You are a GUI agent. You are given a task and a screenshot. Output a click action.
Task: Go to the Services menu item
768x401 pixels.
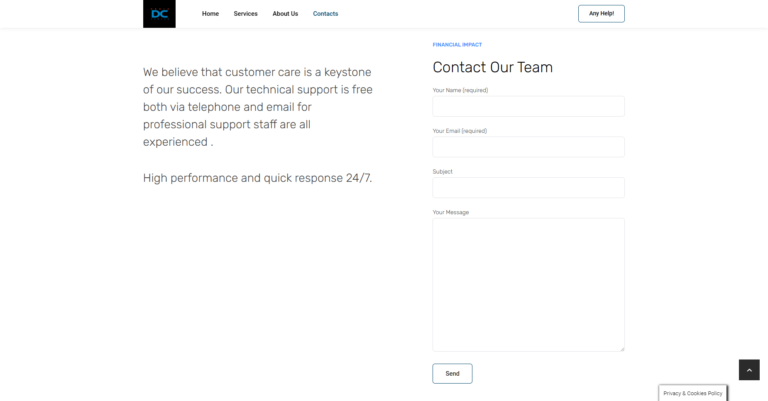coord(245,14)
